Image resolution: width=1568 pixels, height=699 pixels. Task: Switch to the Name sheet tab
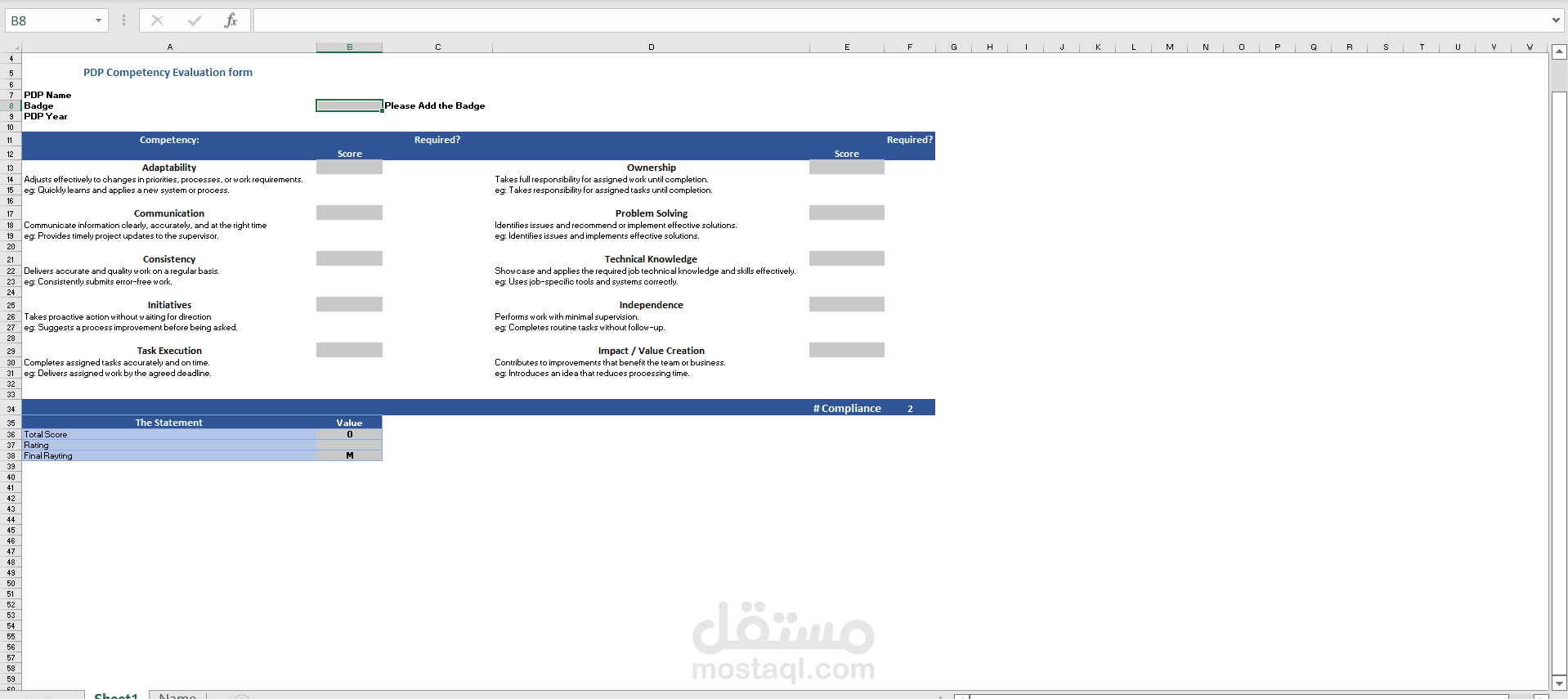pos(177,695)
